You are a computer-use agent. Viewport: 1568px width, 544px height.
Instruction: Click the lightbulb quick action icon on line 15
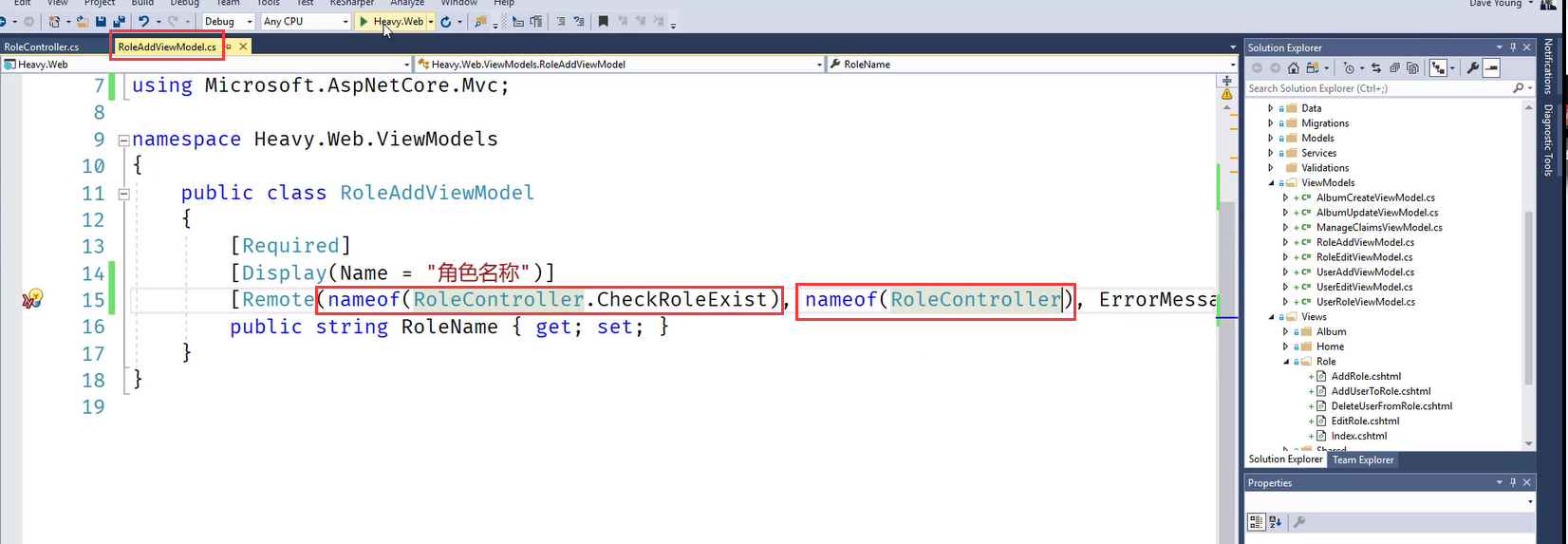(34, 298)
